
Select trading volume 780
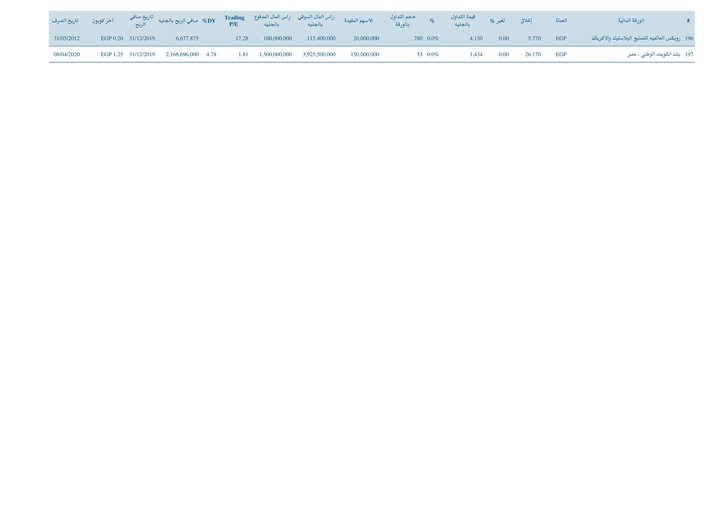pos(418,39)
